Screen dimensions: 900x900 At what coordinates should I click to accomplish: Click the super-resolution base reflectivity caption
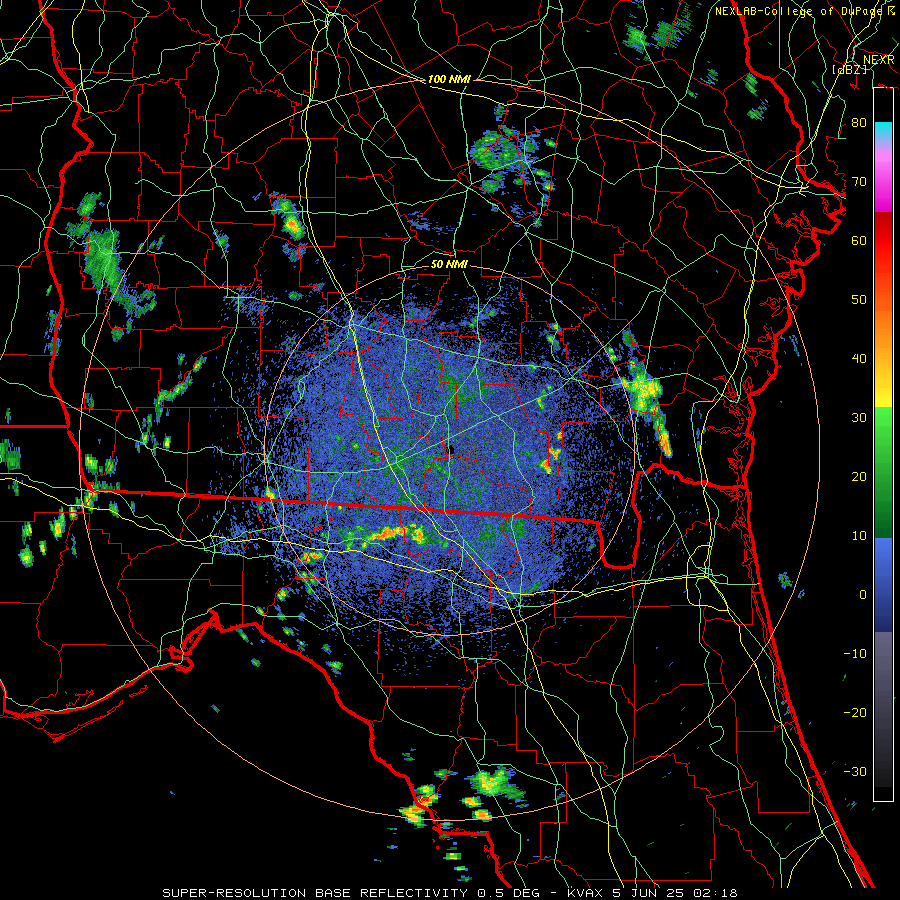449,893
